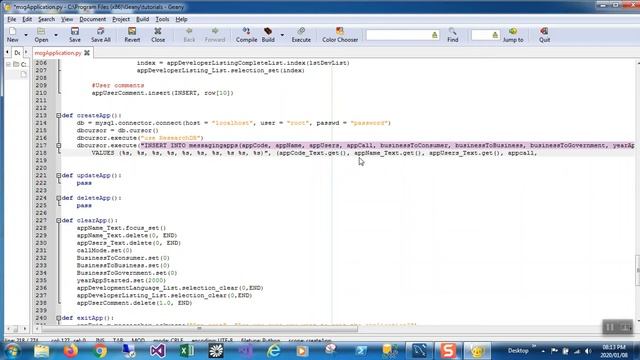Viewport: 640px width, 360px height.
Task: Navigate Forward with the toolbar arrow
Action: [x=215, y=35]
